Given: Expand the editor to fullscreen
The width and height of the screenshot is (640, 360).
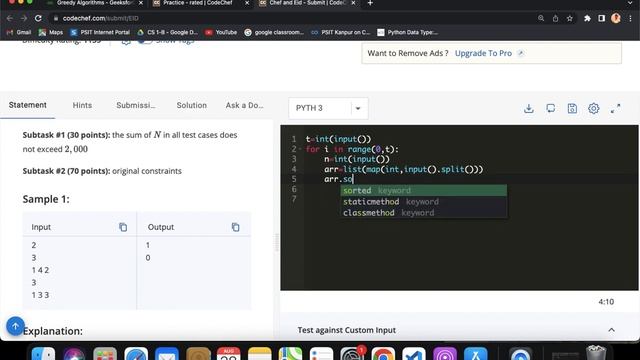Looking at the screenshot, I should click(x=616, y=108).
